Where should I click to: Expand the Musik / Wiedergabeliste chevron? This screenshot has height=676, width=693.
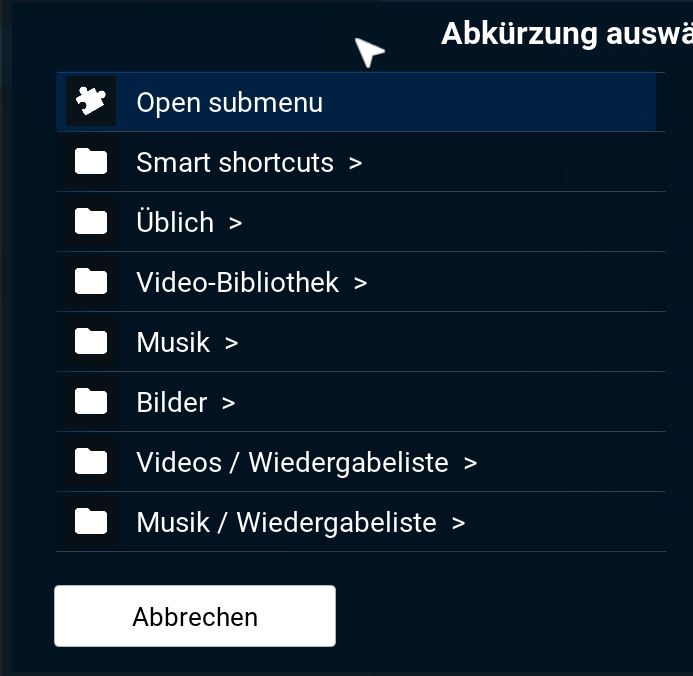(x=458, y=524)
